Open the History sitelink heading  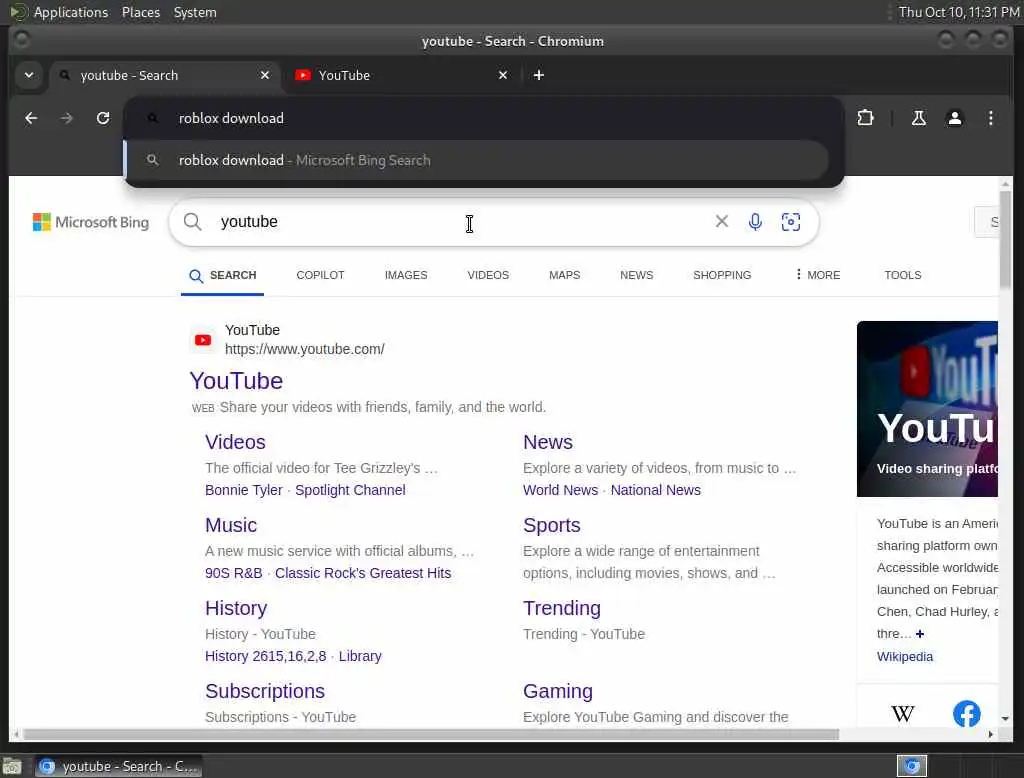(x=236, y=608)
